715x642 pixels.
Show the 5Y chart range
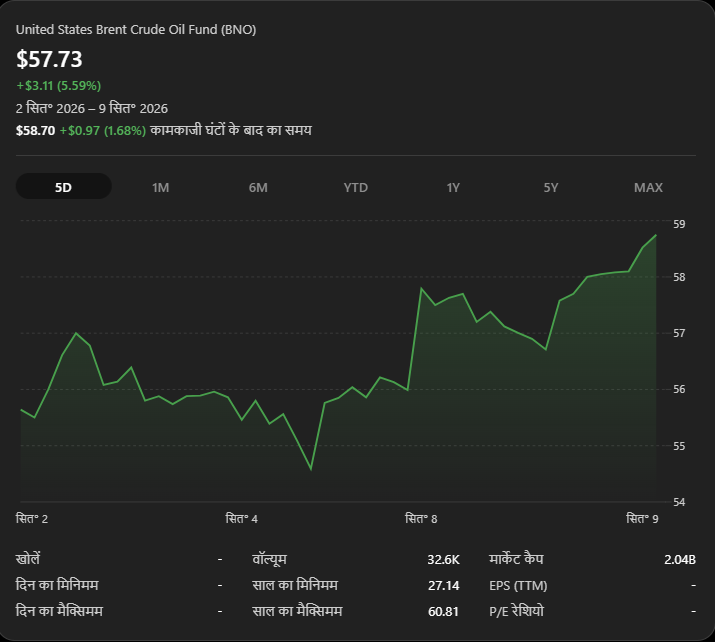(550, 187)
